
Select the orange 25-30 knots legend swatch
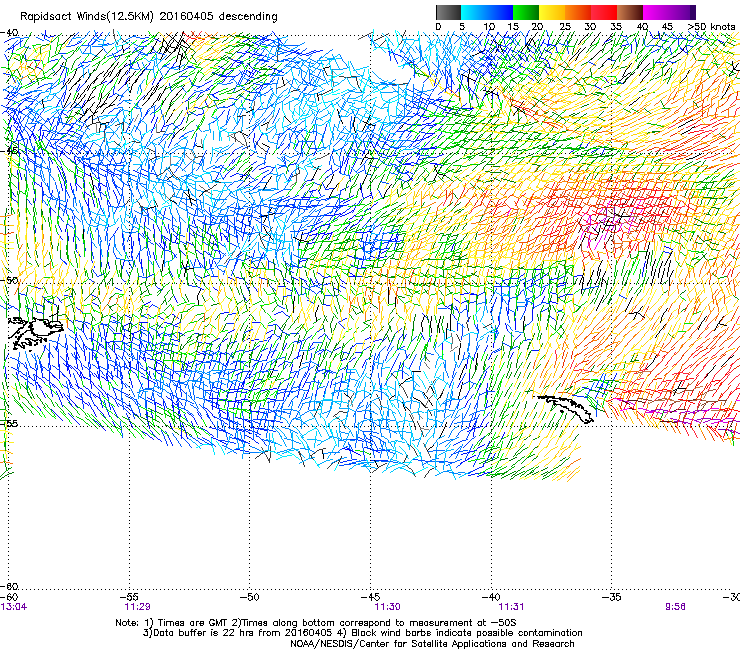point(578,12)
